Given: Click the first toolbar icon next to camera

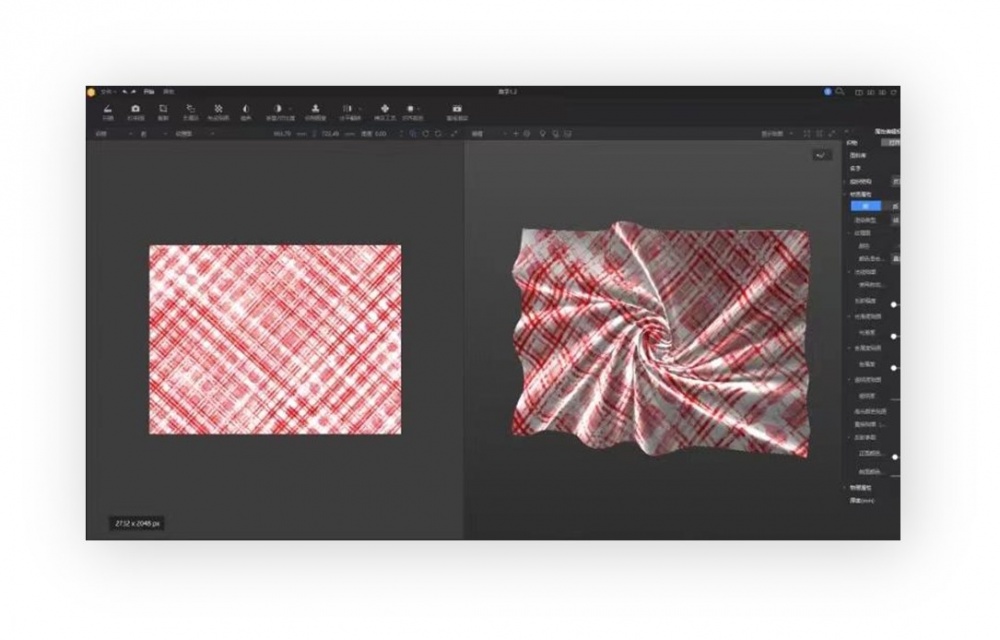Looking at the screenshot, I should coord(107,108).
